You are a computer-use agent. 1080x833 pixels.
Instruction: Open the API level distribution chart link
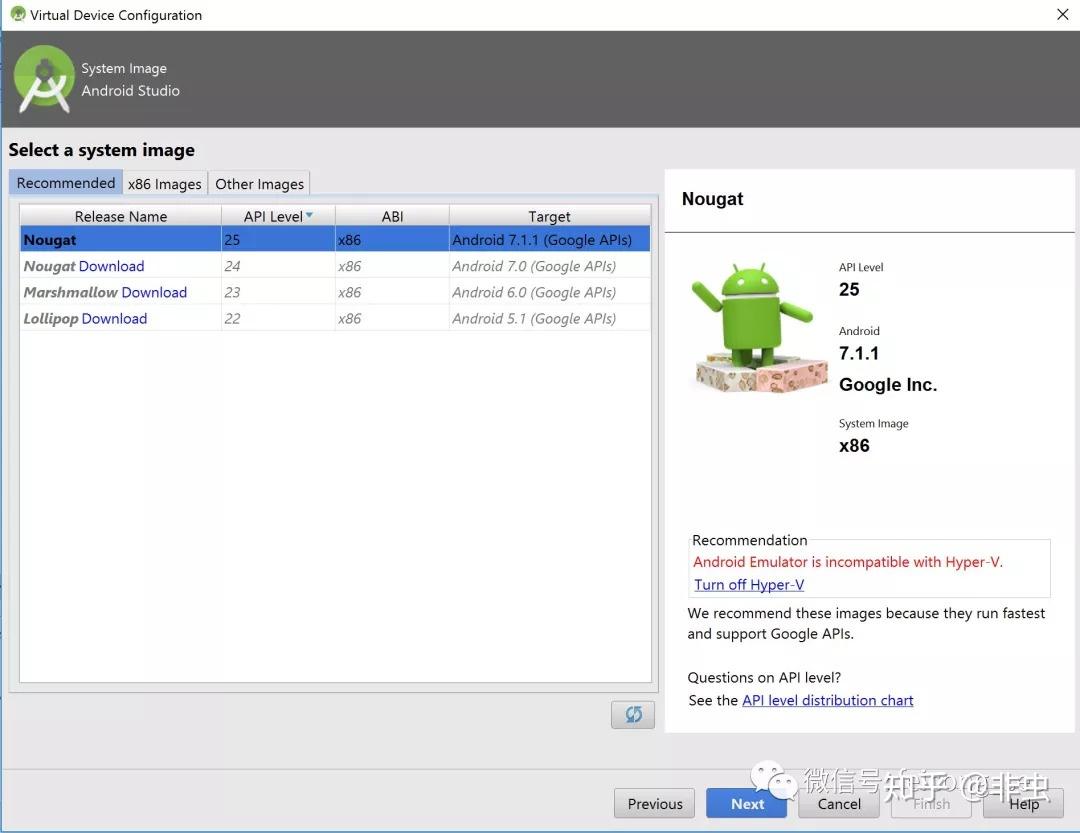click(x=827, y=700)
